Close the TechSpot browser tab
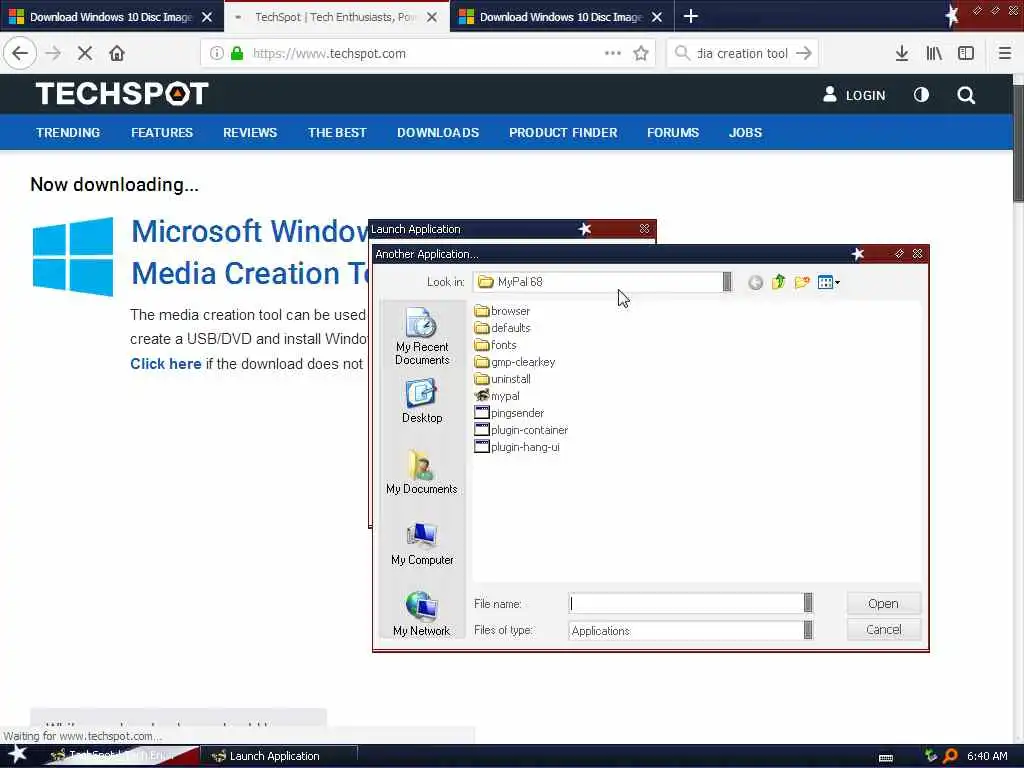The image size is (1024, 768). coord(432,17)
